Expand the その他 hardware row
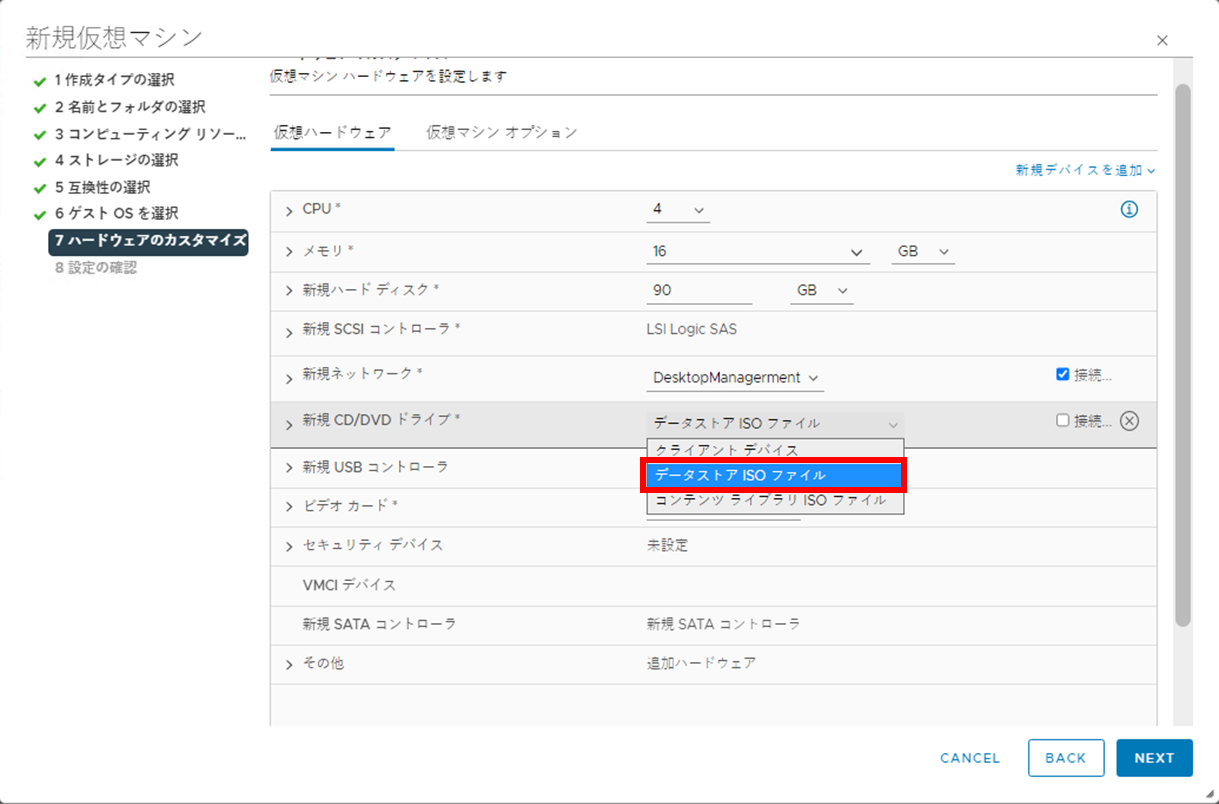 (x=288, y=662)
